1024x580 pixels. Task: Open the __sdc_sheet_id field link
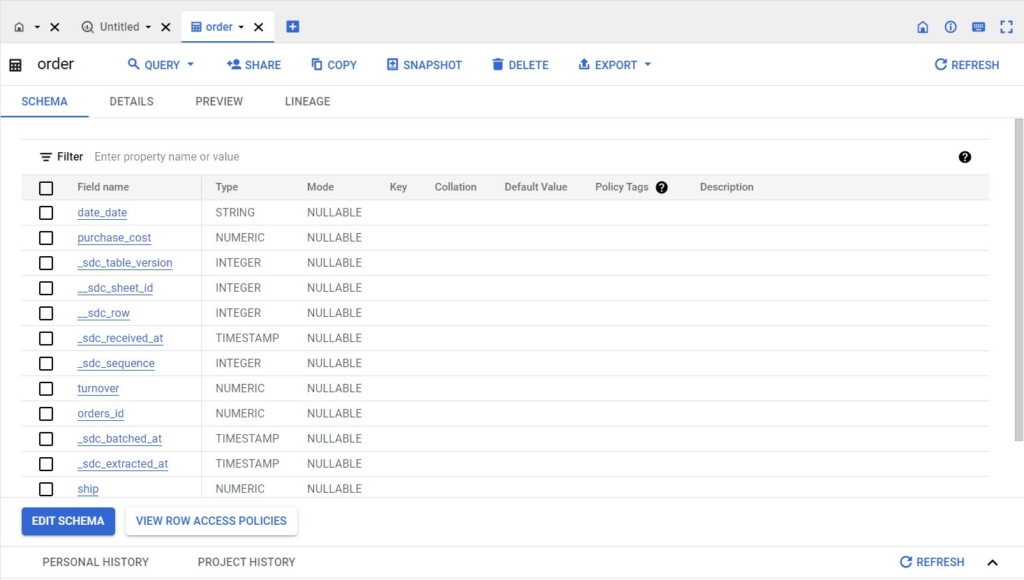[115, 288]
